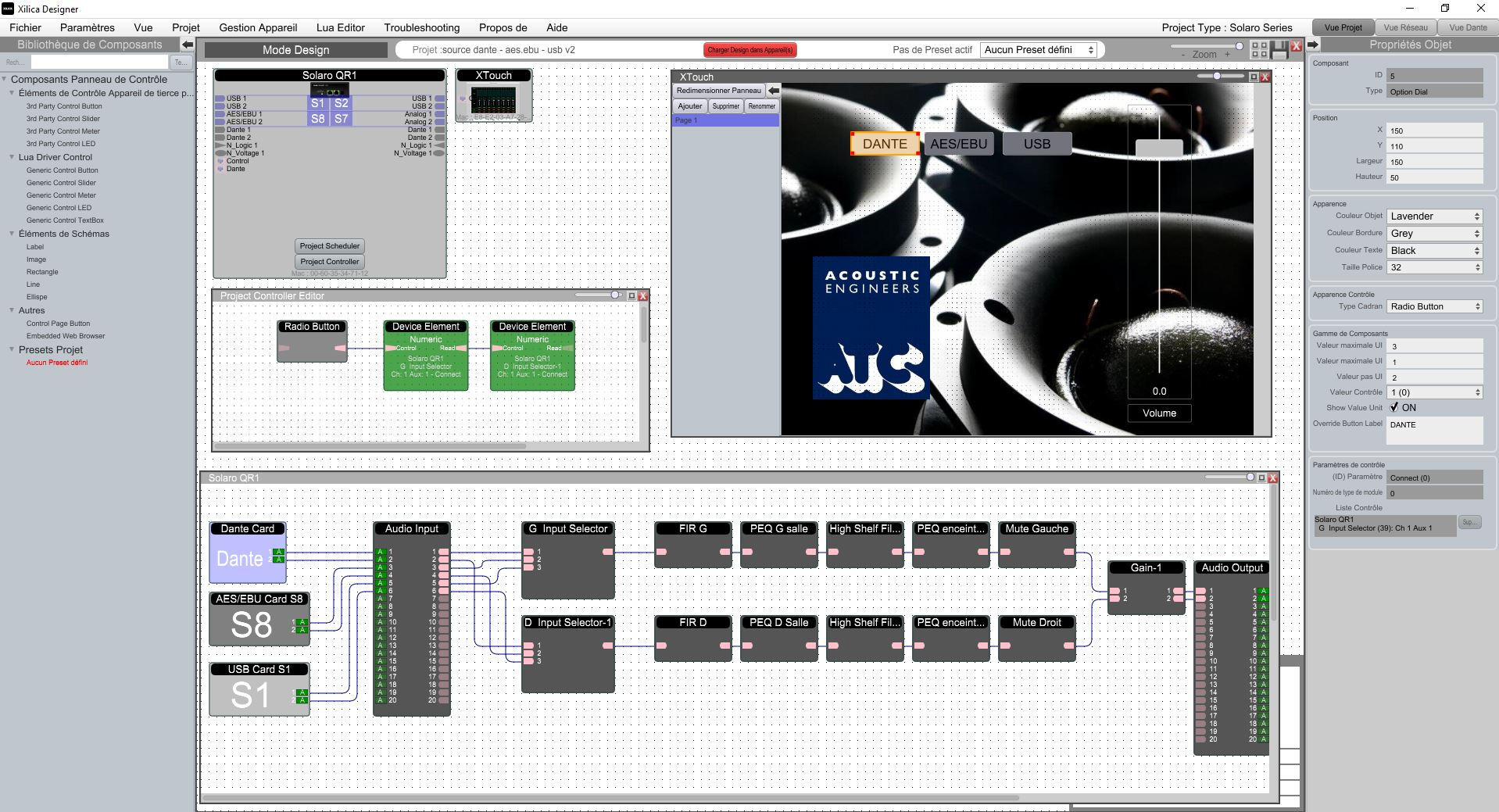1499x812 pixels.
Task: Adjust the Volume fader on XTouch panel
Action: pyautogui.click(x=1159, y=148)
